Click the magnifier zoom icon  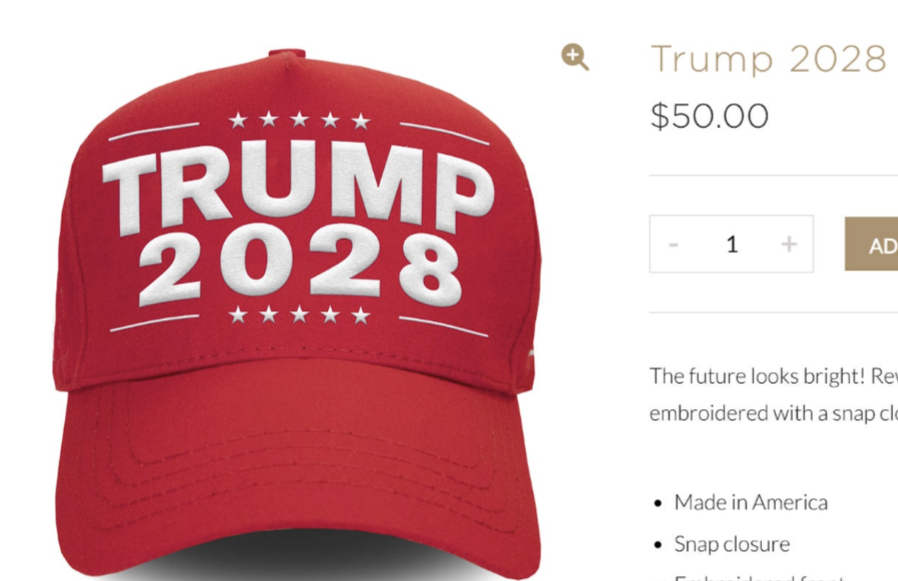click(x=575, y=57)
